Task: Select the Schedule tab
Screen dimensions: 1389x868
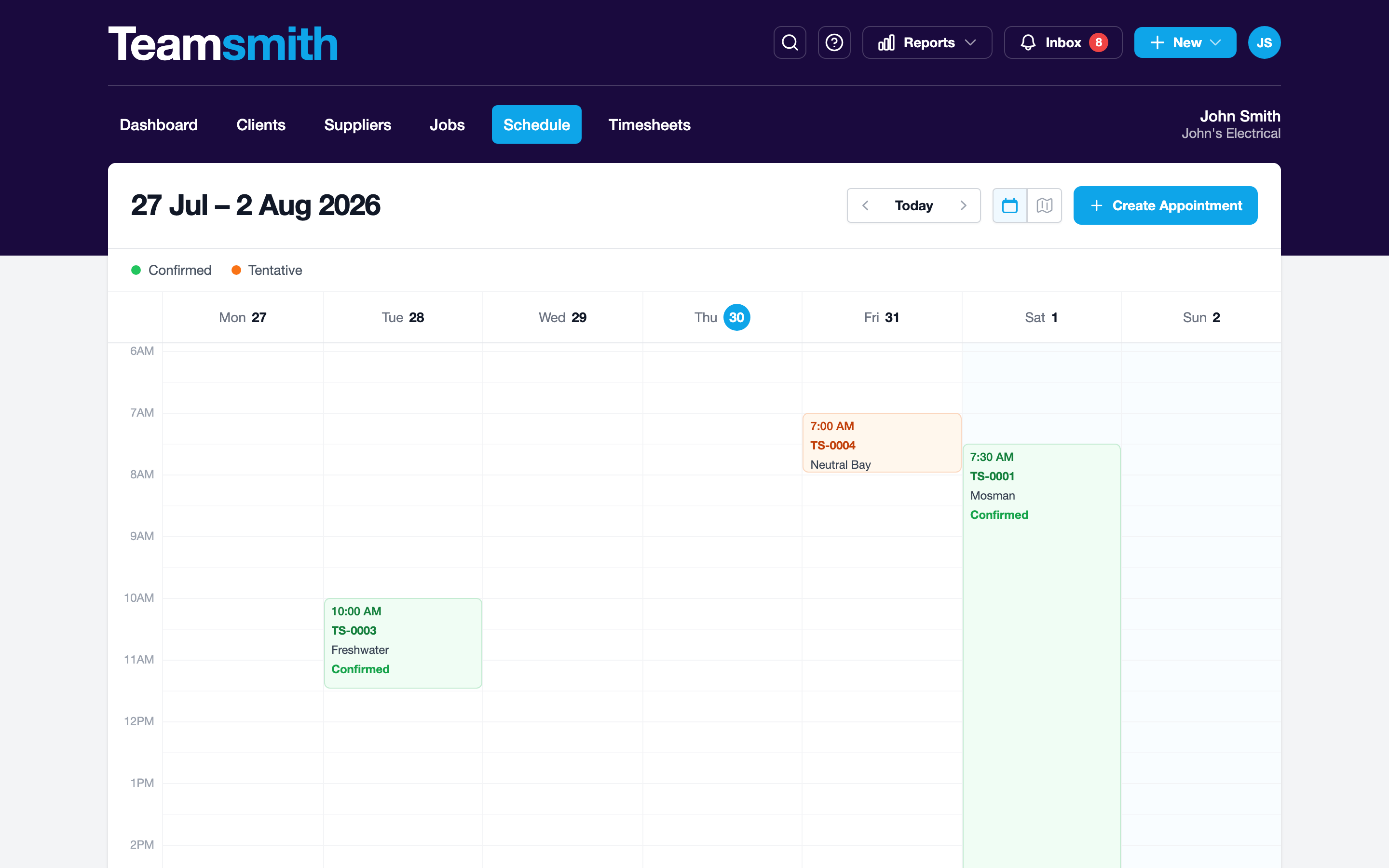Action: [x=536, y=124]
